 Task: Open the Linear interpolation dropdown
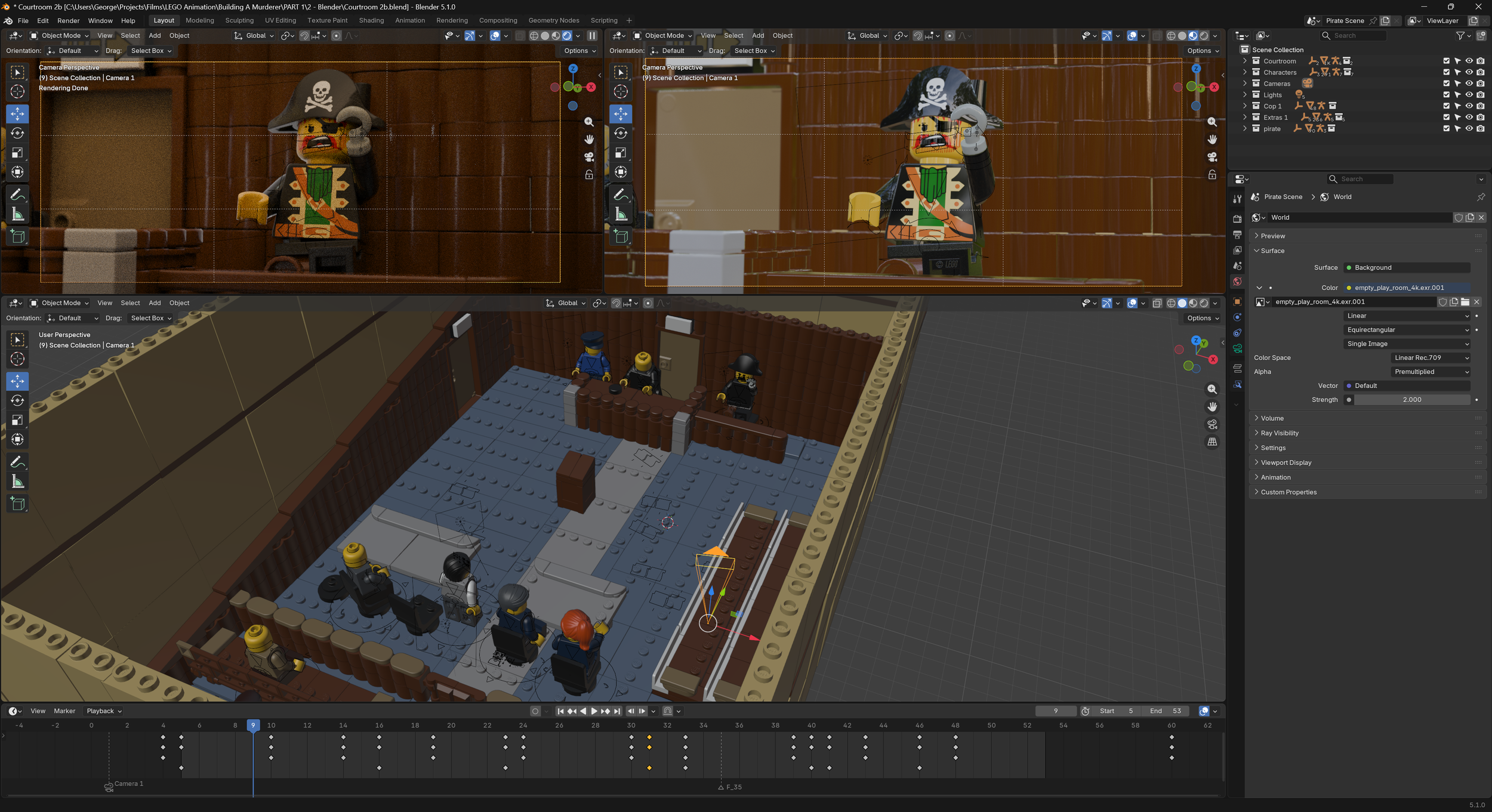[x=1407, y=316]
